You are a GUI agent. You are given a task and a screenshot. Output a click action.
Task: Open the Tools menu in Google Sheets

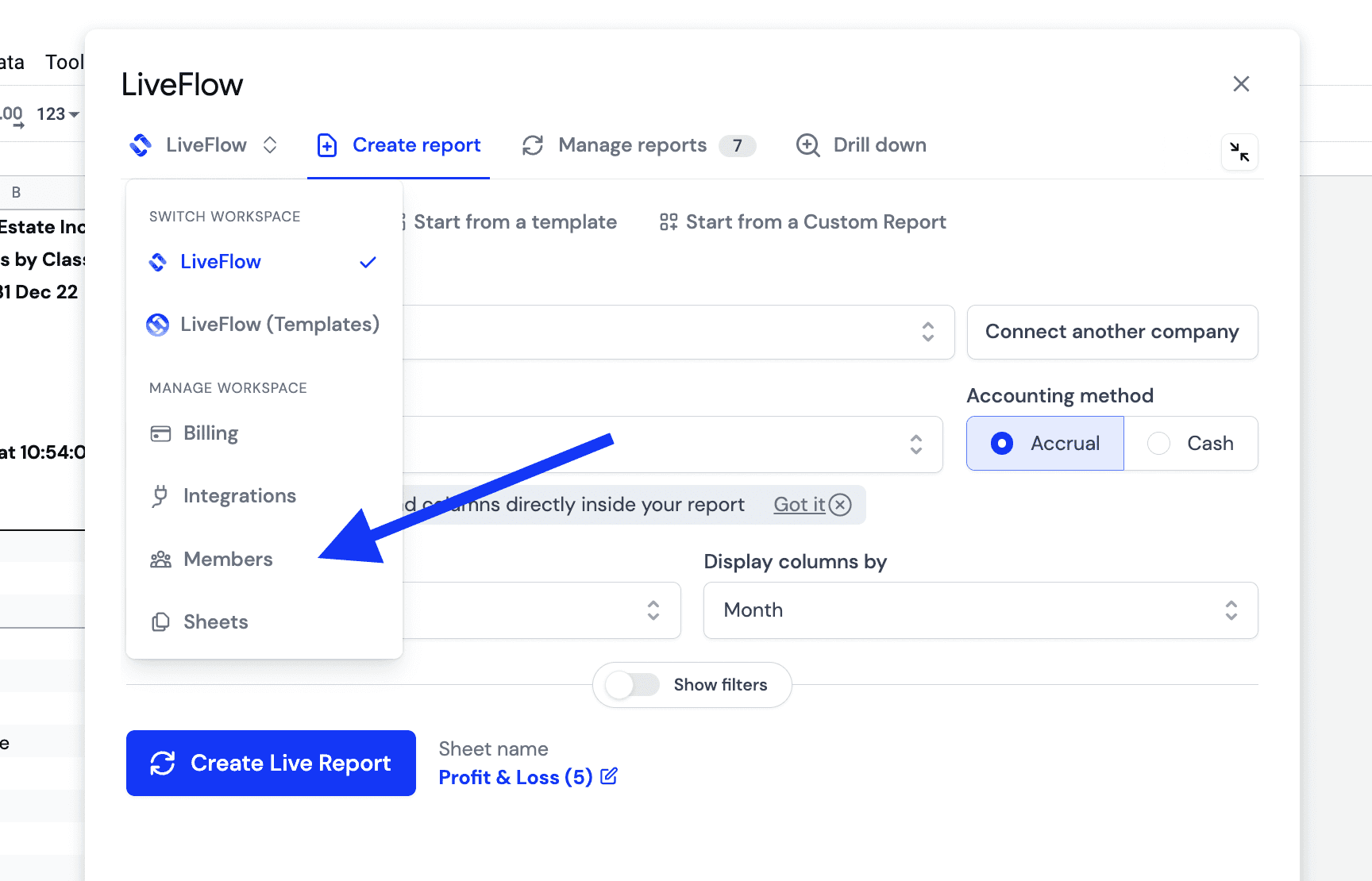64,63
